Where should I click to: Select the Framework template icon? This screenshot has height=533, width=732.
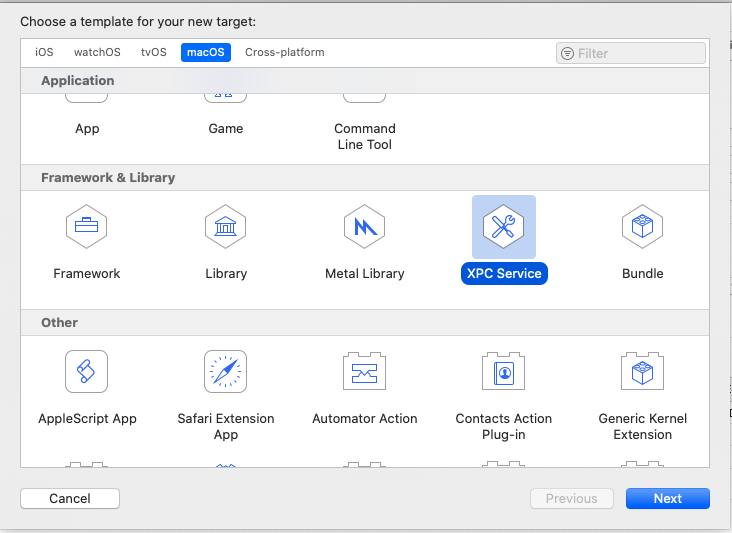[86, 226]
